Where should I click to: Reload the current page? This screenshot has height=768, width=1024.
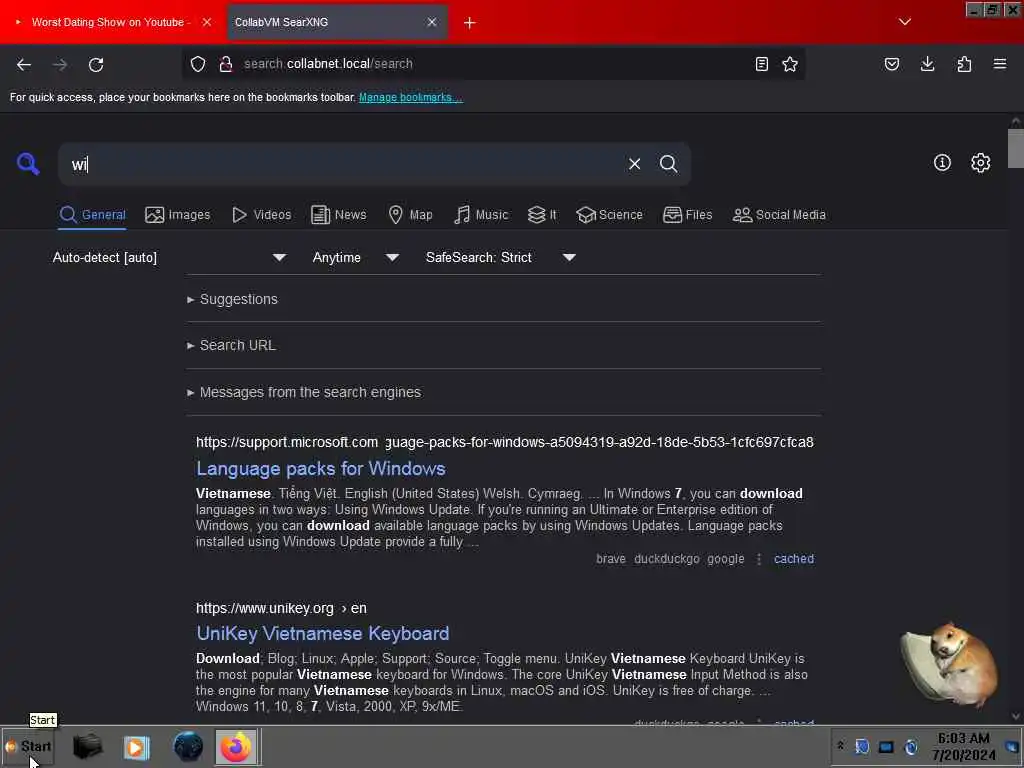96,64
